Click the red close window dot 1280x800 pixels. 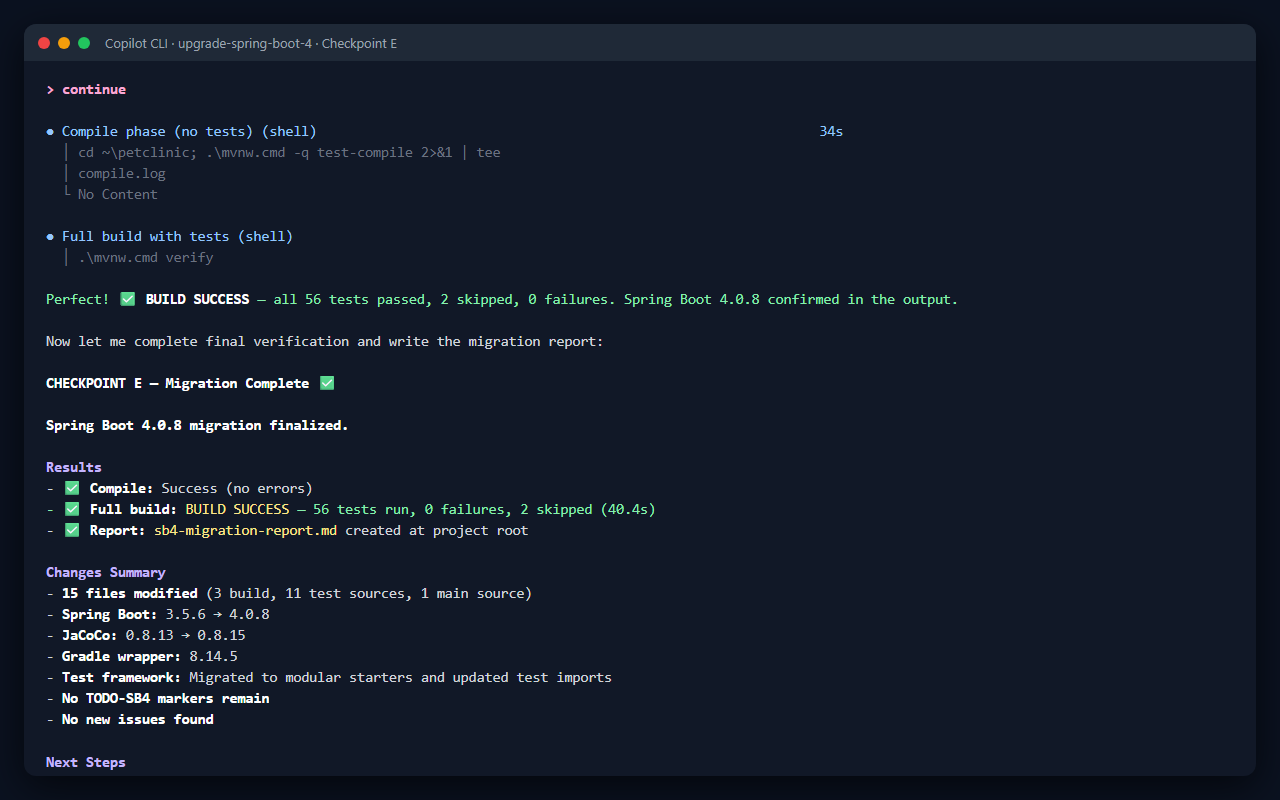pyautogui.click(x=44, y=43)
